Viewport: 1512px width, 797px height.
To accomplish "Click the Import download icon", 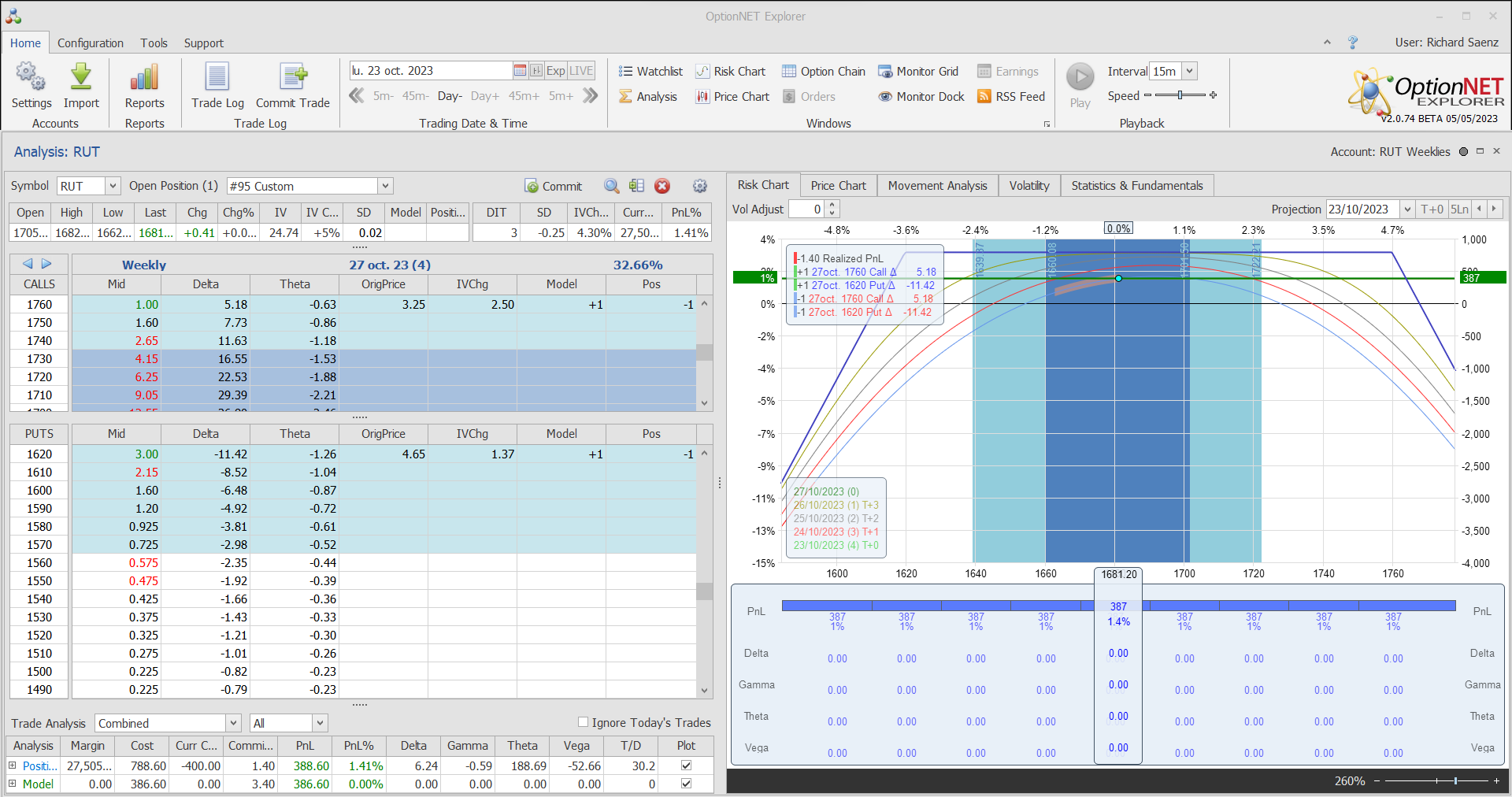I will click(x=81, y=77).
